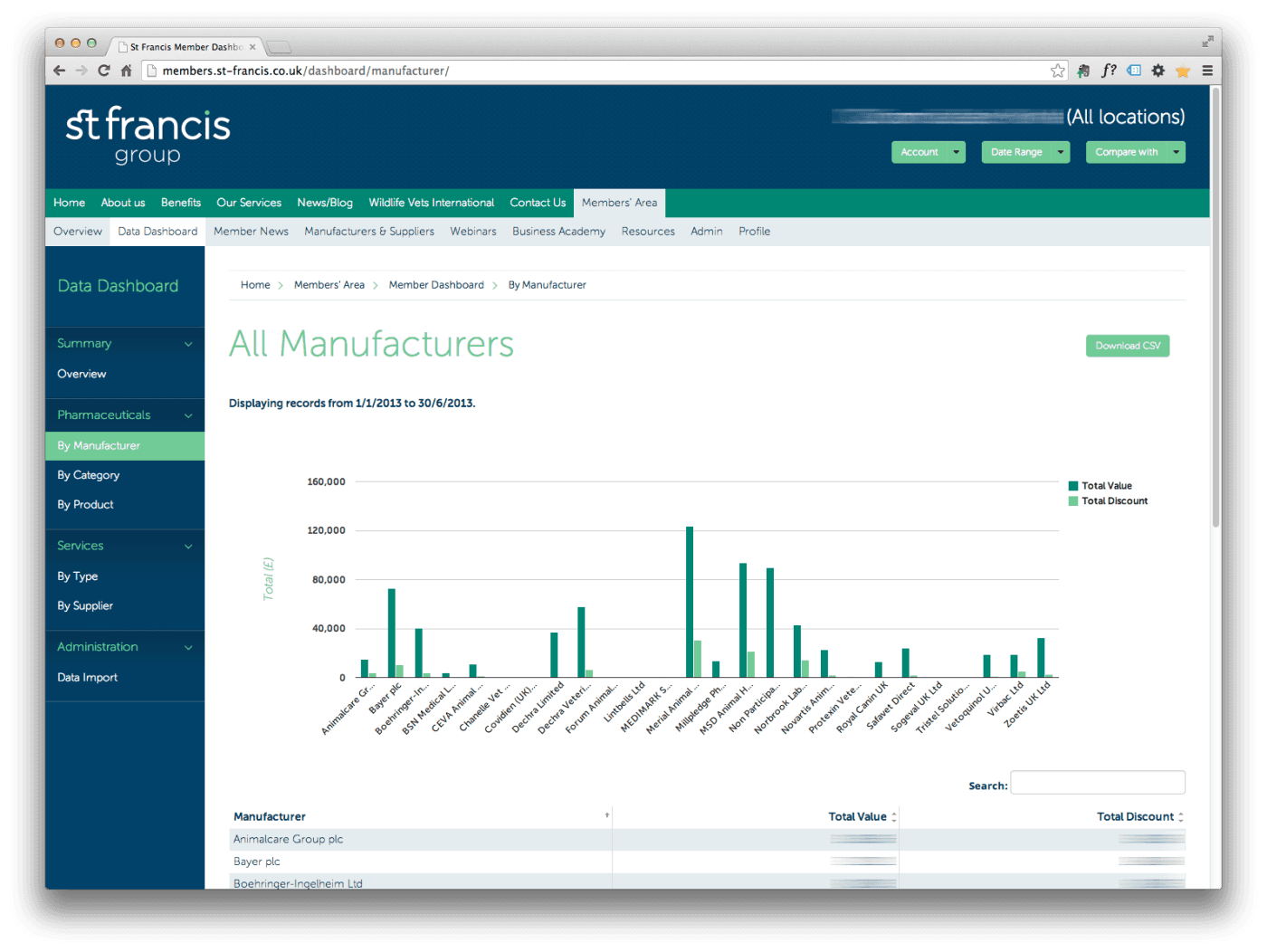
Task: Click the Home breadcrumb link
Action: click(x=255, y=285)
